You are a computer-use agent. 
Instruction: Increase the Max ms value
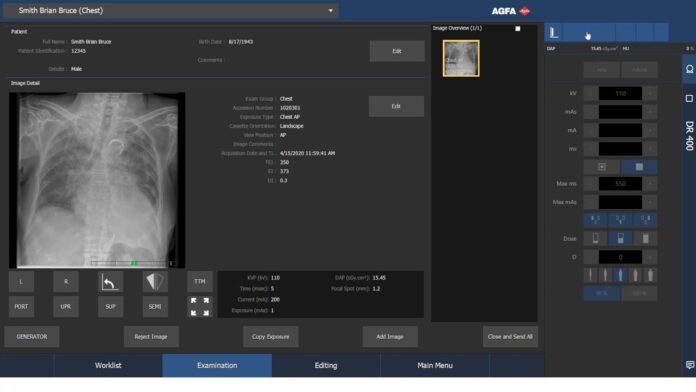pos(651,184)
